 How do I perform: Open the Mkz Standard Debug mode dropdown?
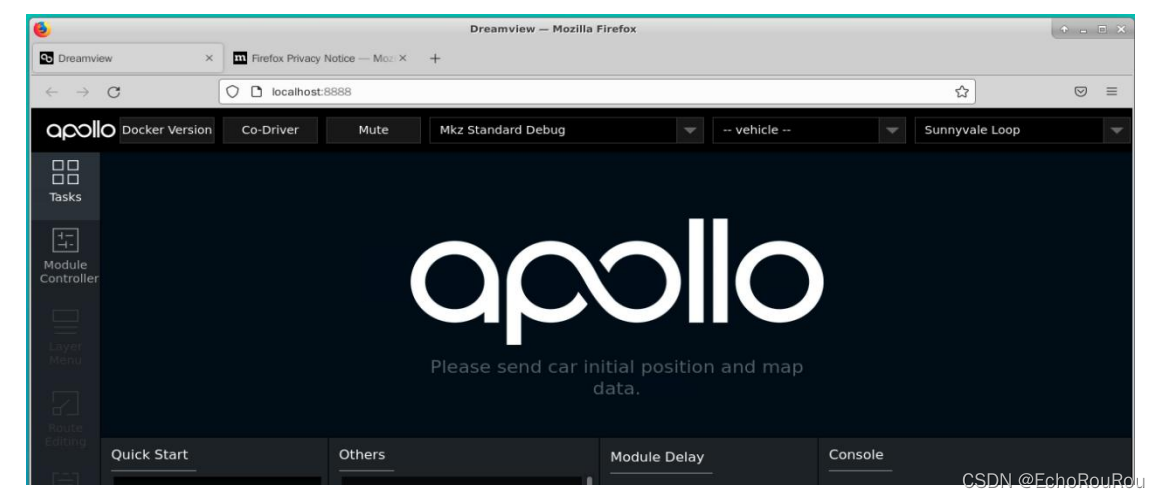[567, 130]
